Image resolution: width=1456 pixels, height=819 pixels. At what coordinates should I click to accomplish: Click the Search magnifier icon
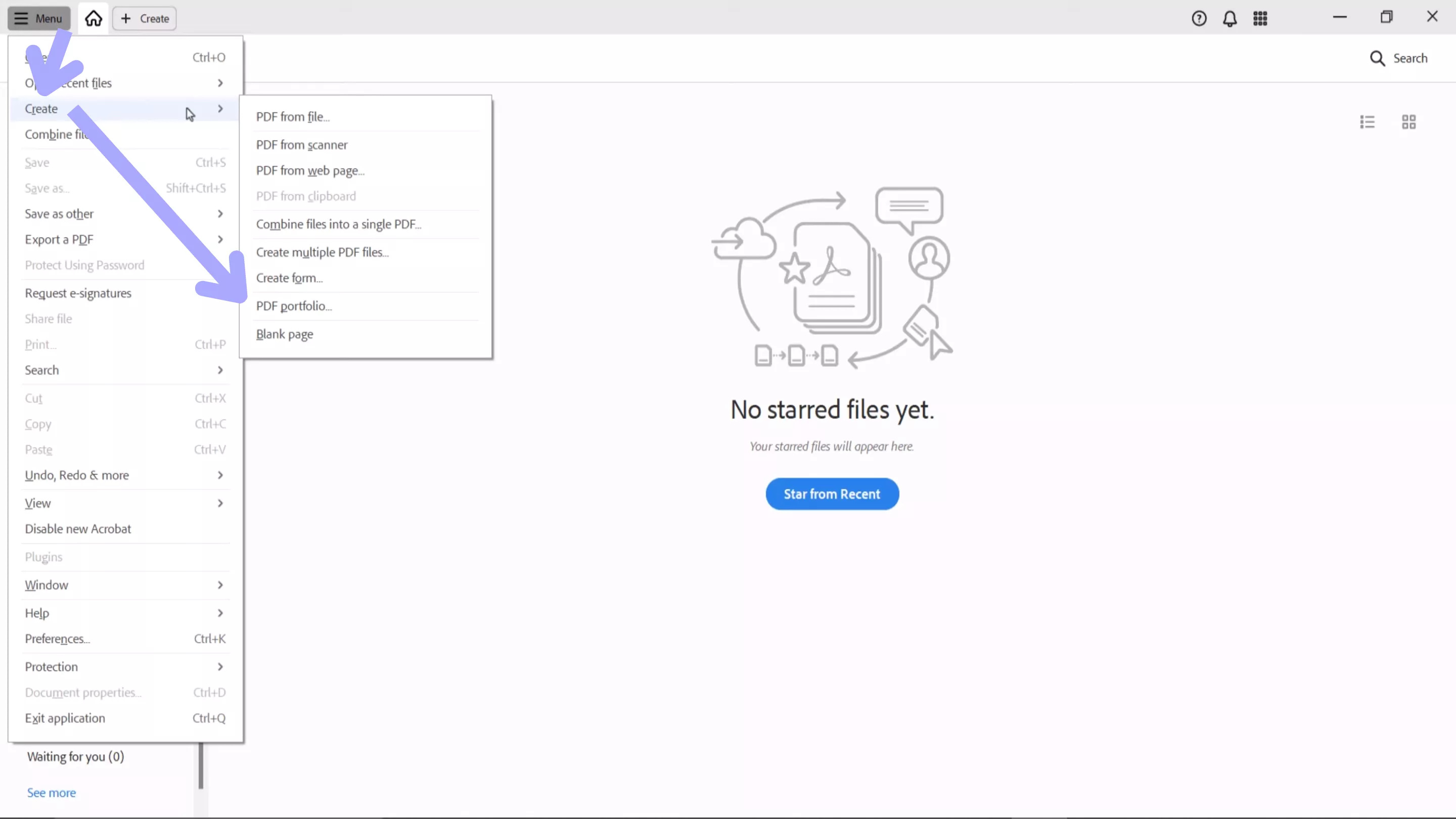(x=1377, y=58)
